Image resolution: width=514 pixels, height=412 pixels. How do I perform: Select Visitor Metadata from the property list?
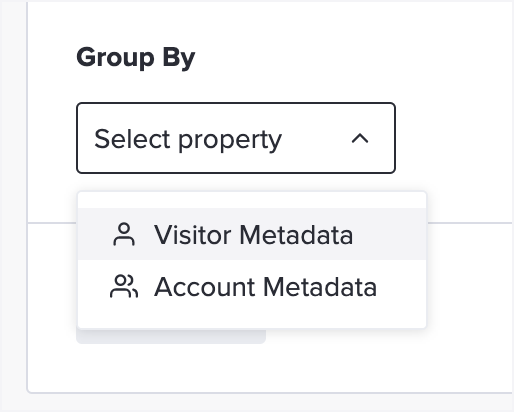point(252,234)
